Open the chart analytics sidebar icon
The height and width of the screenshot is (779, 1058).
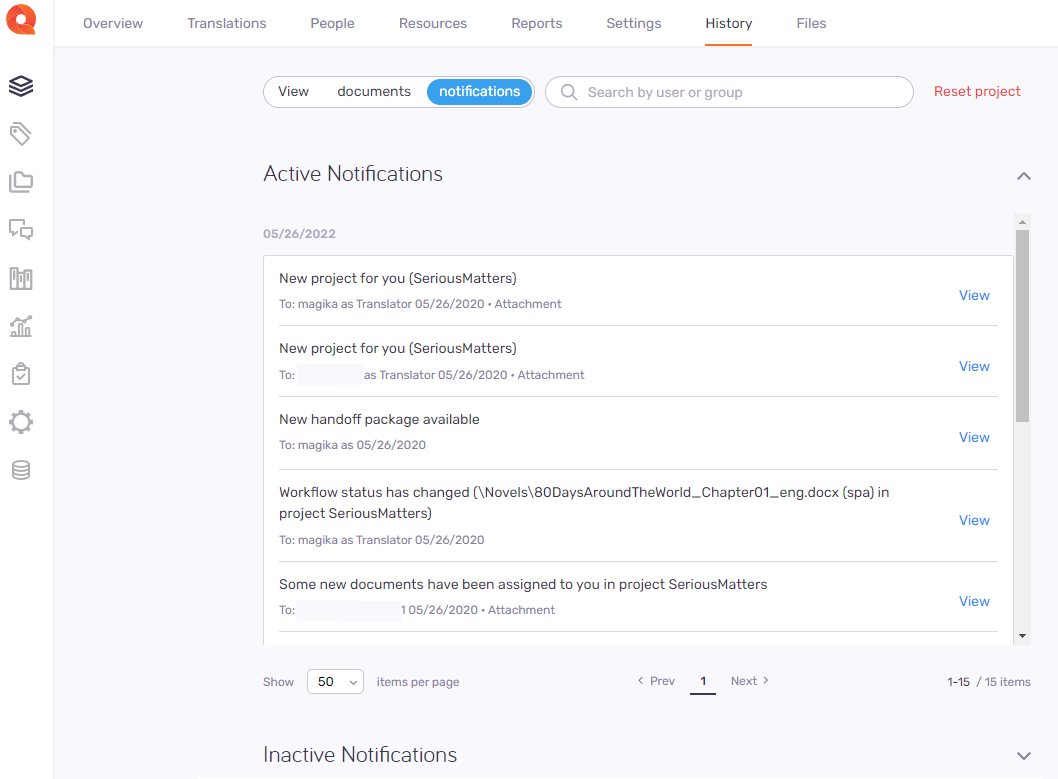pos(21,326)
